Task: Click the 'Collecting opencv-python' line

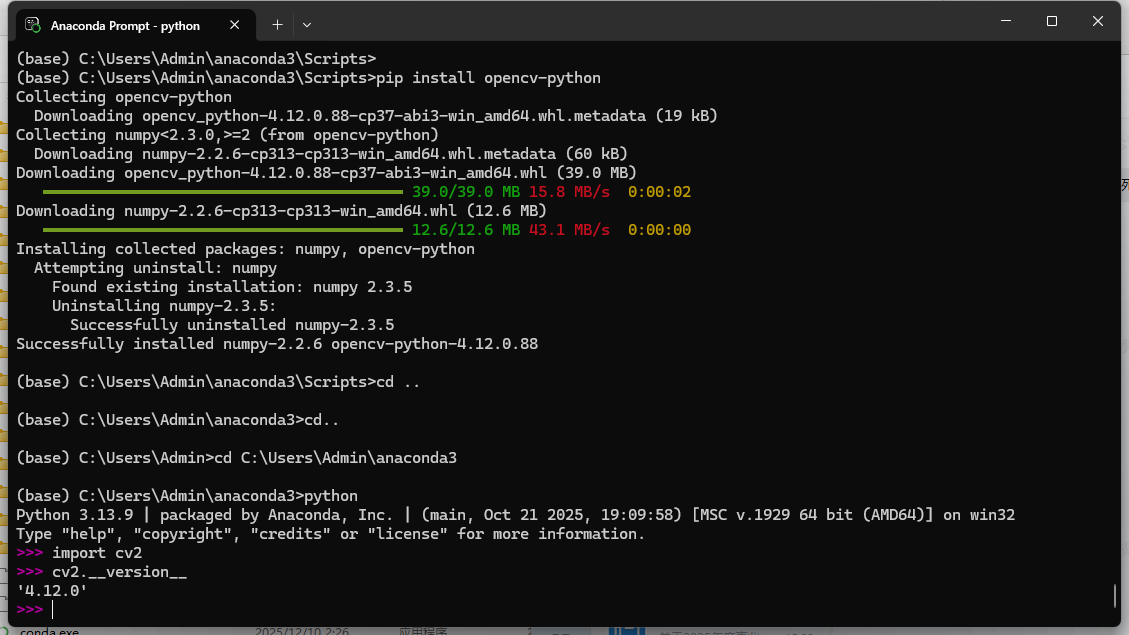Action: point(124,97)
